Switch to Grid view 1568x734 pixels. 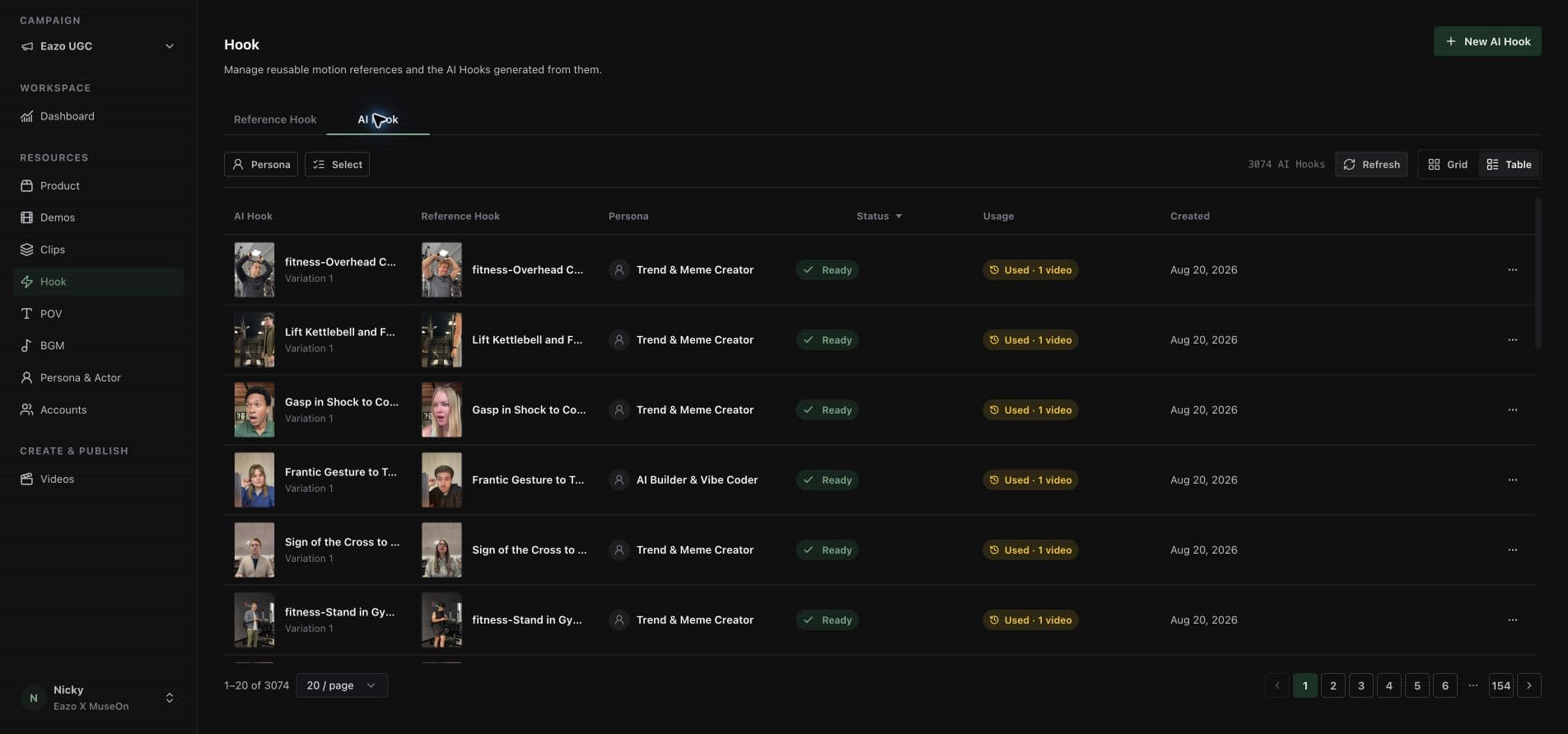tap(1448, 165)
